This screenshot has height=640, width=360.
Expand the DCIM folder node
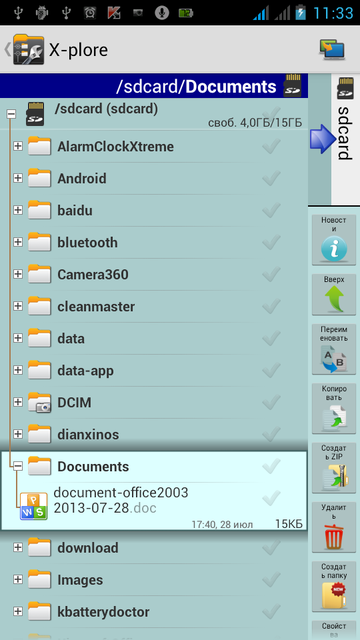[18, 402]
